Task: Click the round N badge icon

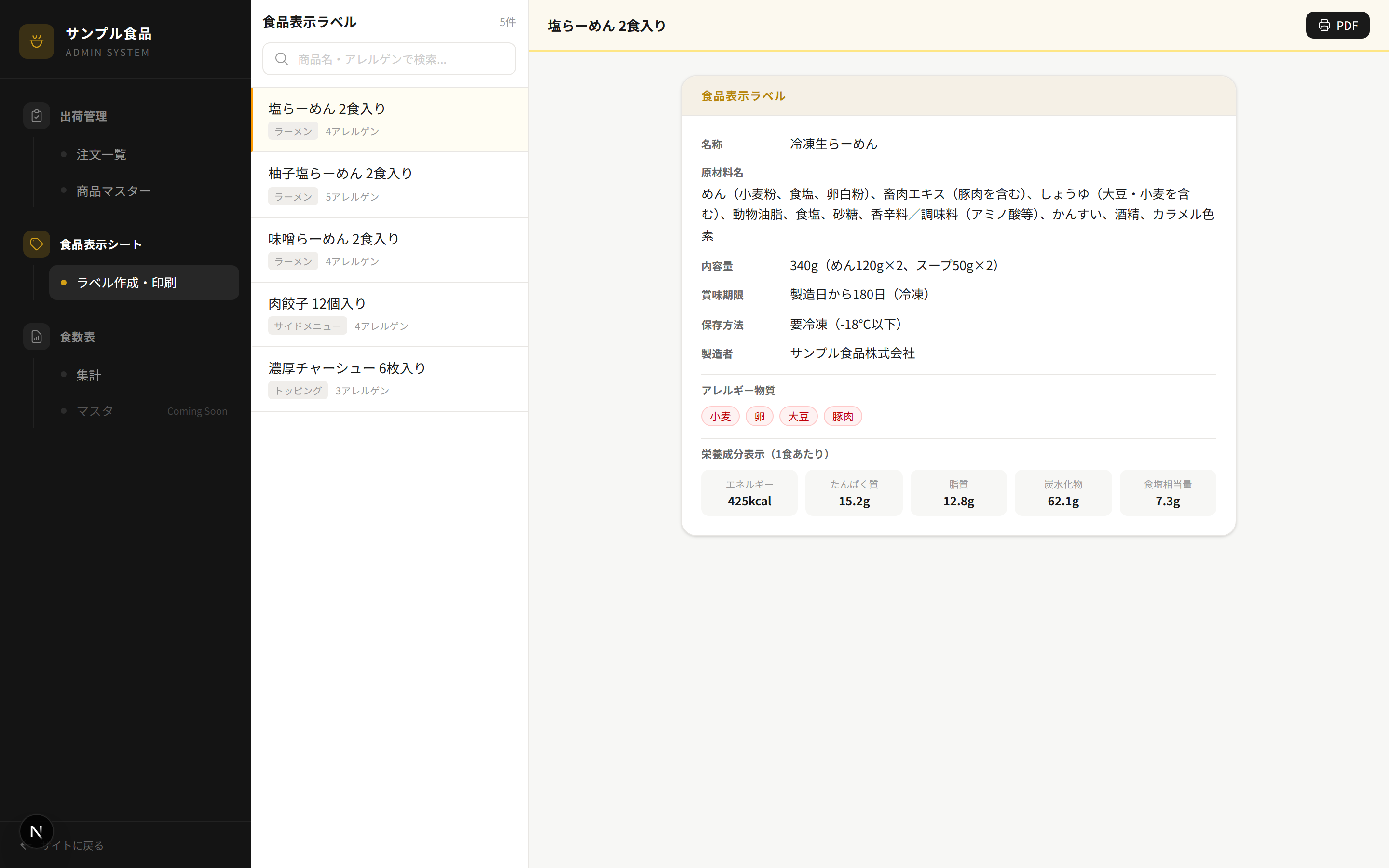Action: 36,831
